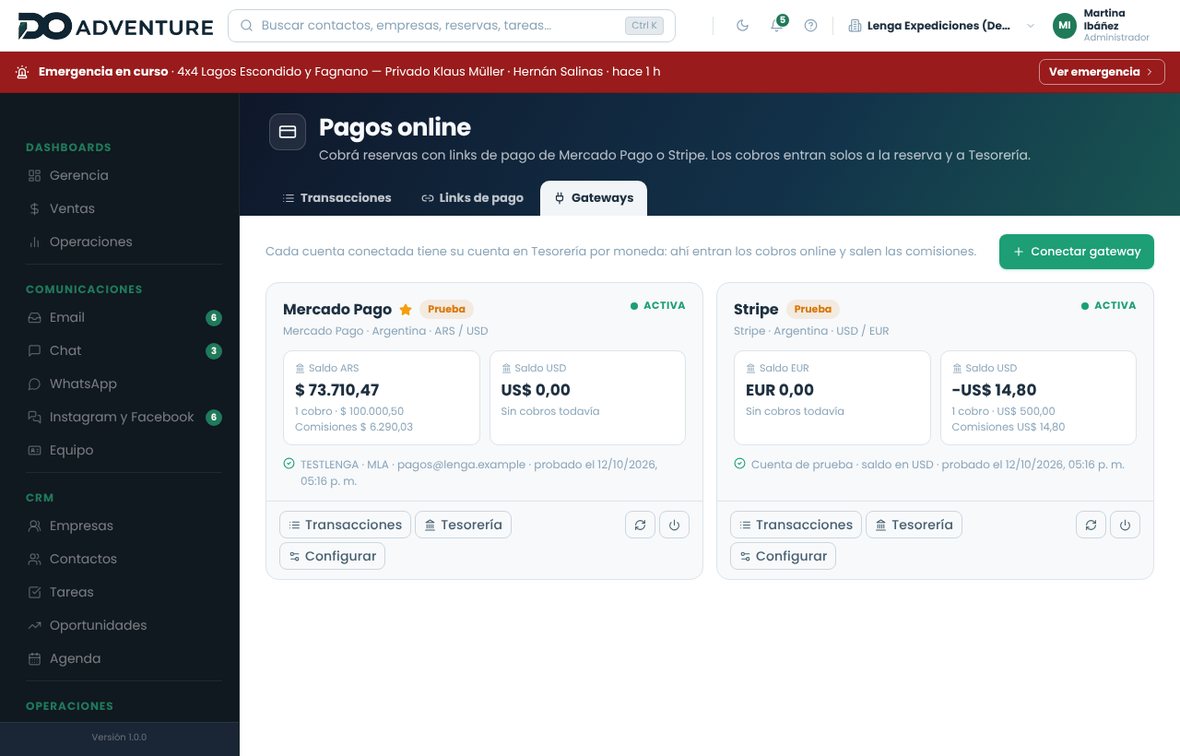
Task: Open Operaciones dashboard in sidebar
Action: [x=123, y=241]
